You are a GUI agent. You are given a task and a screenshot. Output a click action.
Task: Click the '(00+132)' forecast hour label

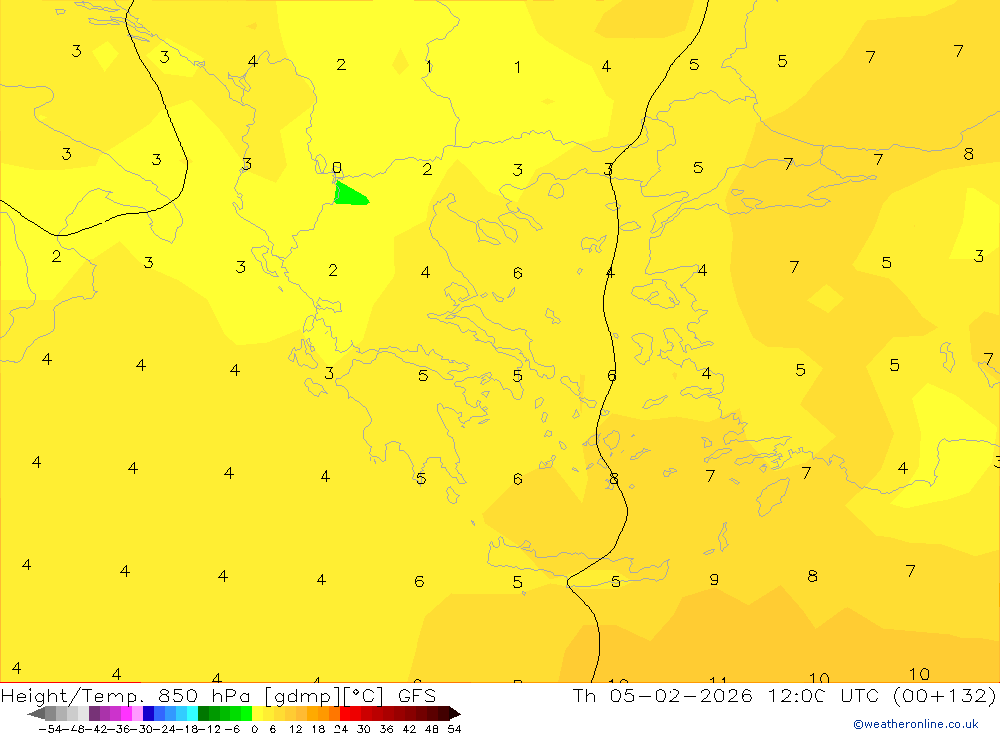(944, 695)
